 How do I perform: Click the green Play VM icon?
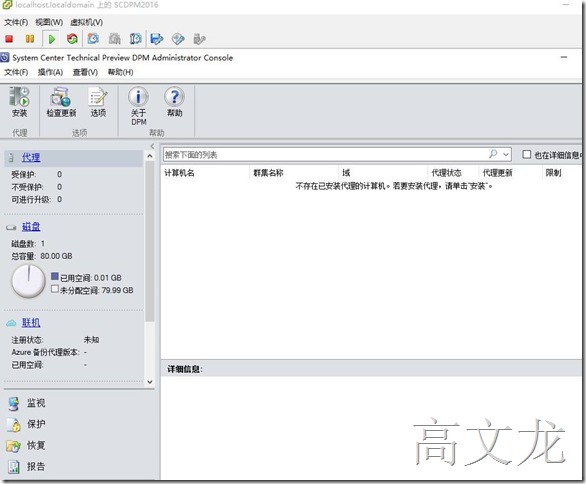pos(52,39)
